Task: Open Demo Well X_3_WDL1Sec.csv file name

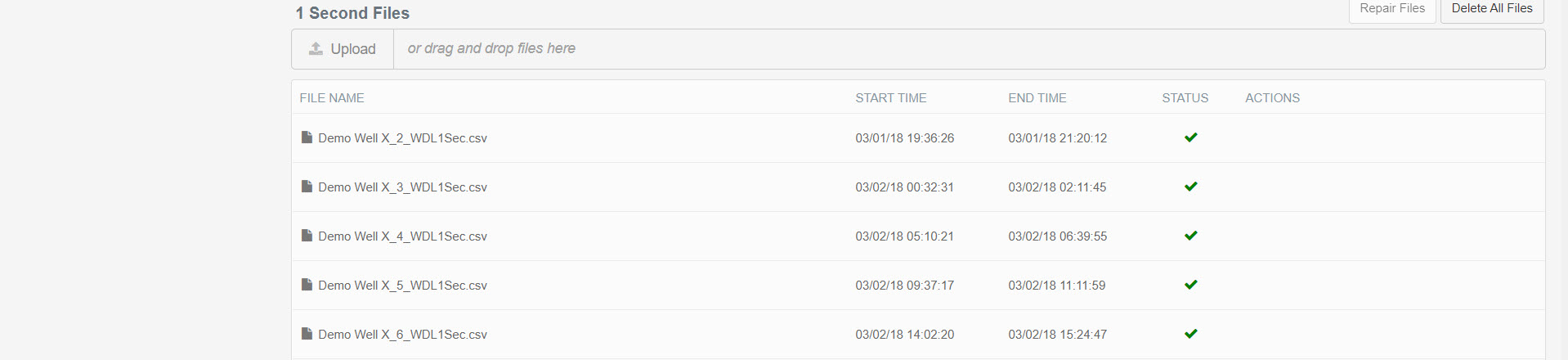Action: click(402, 187)
